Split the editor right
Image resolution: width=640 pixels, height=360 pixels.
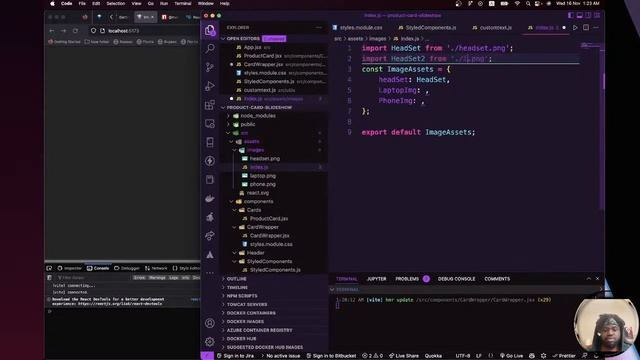click(x=586, y=28)
